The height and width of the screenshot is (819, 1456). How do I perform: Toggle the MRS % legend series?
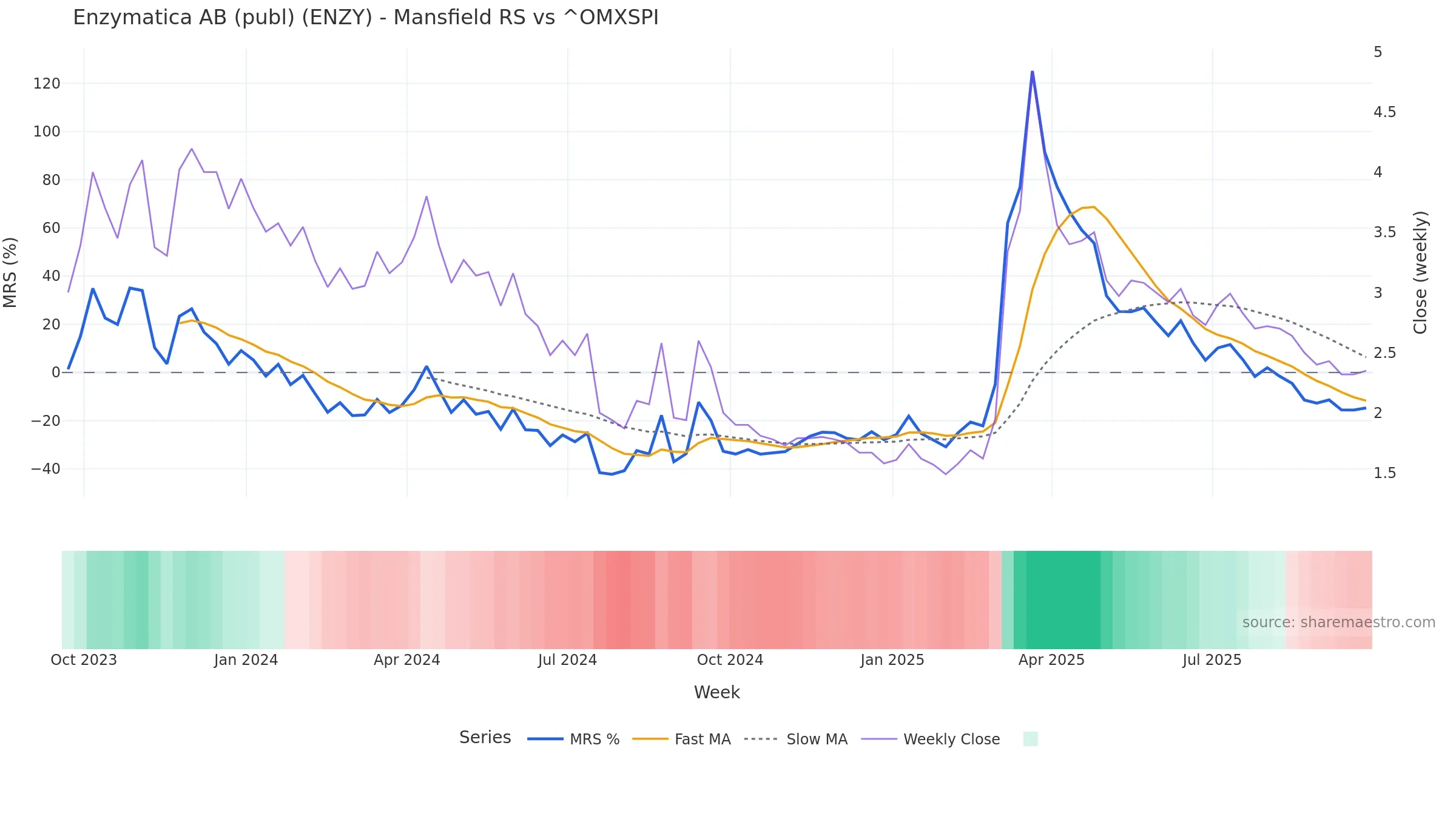tap(573, 739)
